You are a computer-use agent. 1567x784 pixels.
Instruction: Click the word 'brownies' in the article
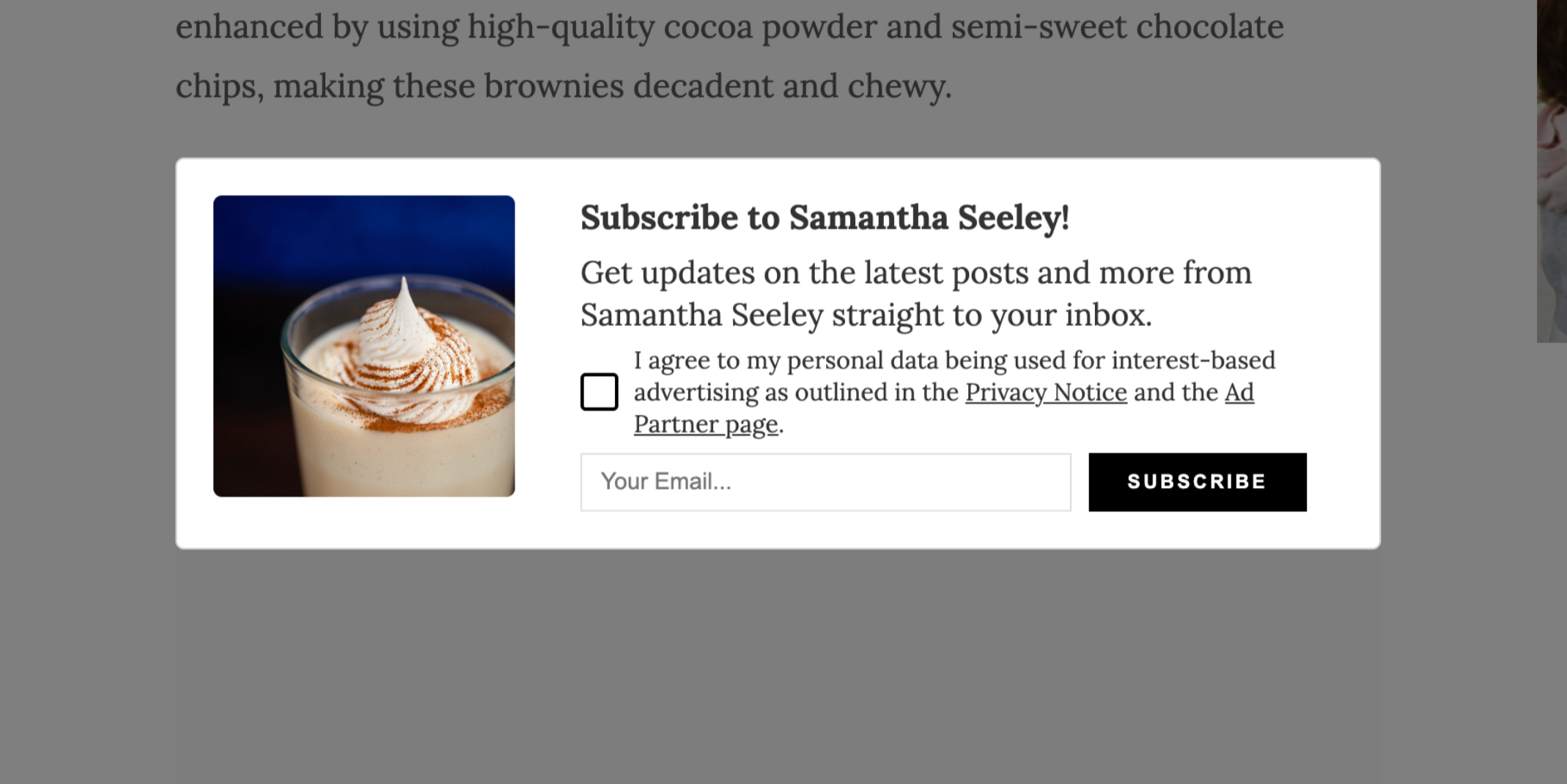(553, 86)
